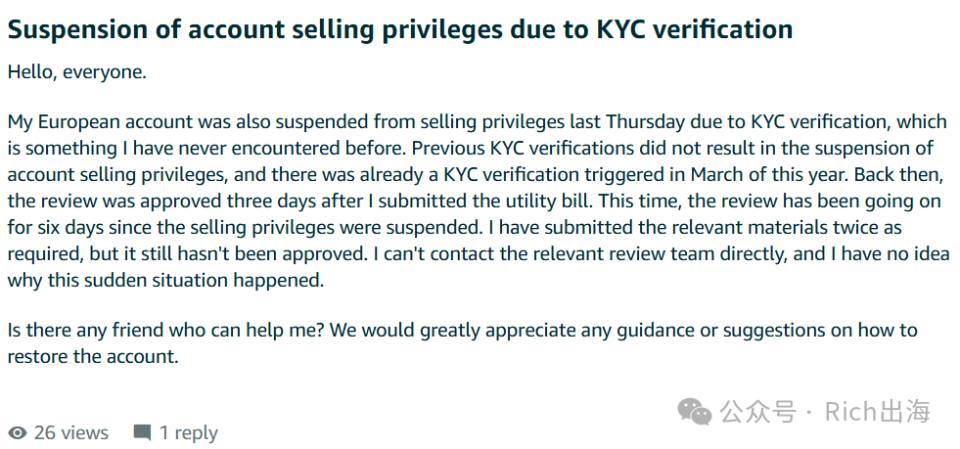Click the "Rich出海" watermark text
This screenshot has height=449, width=960.
point(877,412)
